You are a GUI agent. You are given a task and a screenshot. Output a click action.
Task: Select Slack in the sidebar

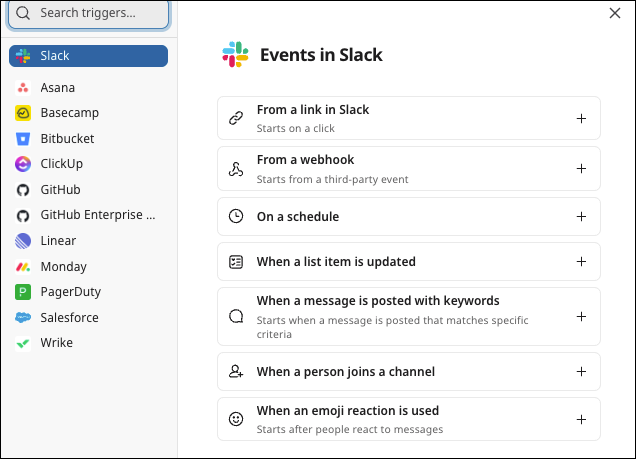(88, 56)
